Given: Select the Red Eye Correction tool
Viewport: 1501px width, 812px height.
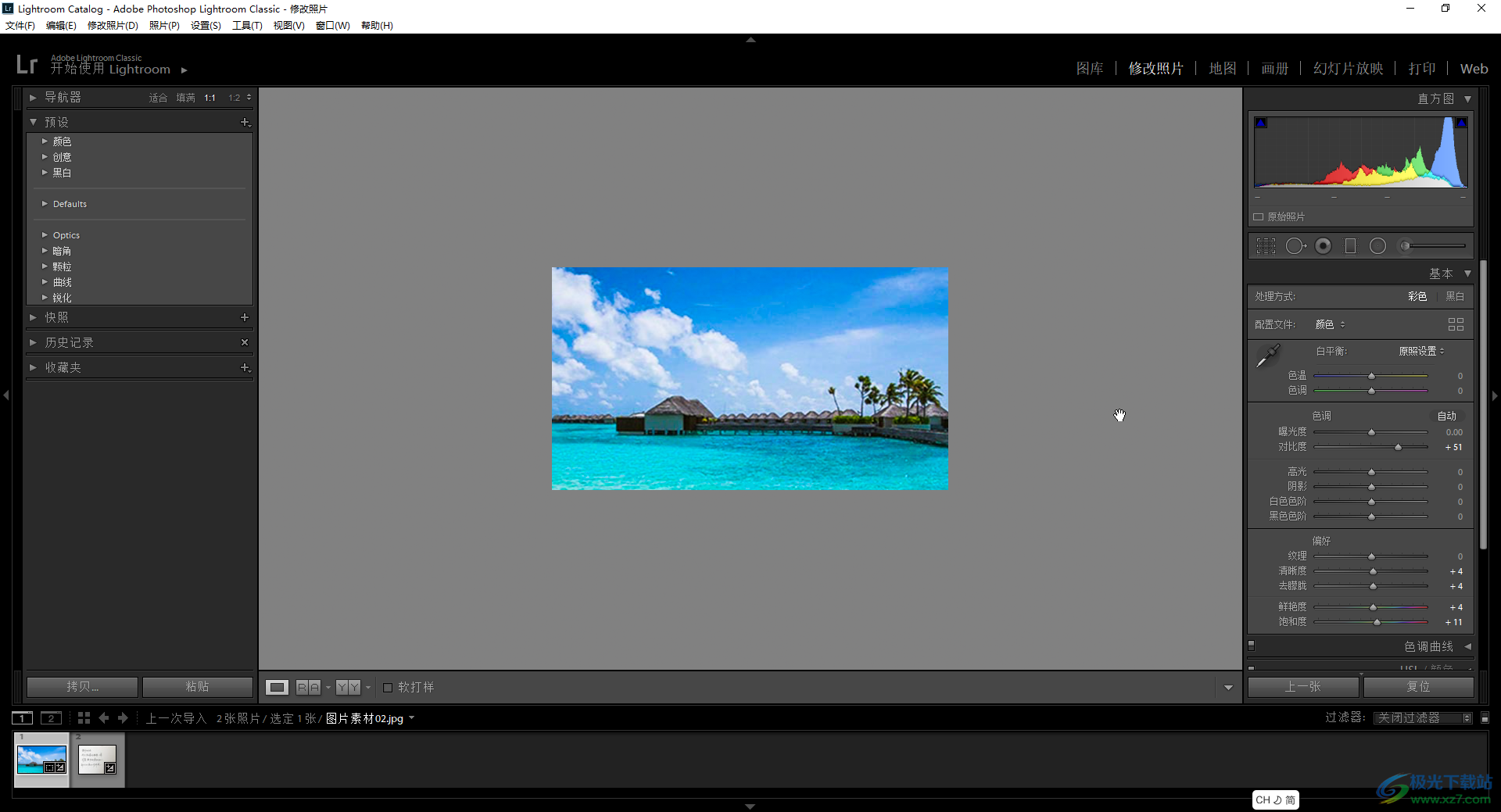Looking at the screenshot, I should tap(1323, 246).
